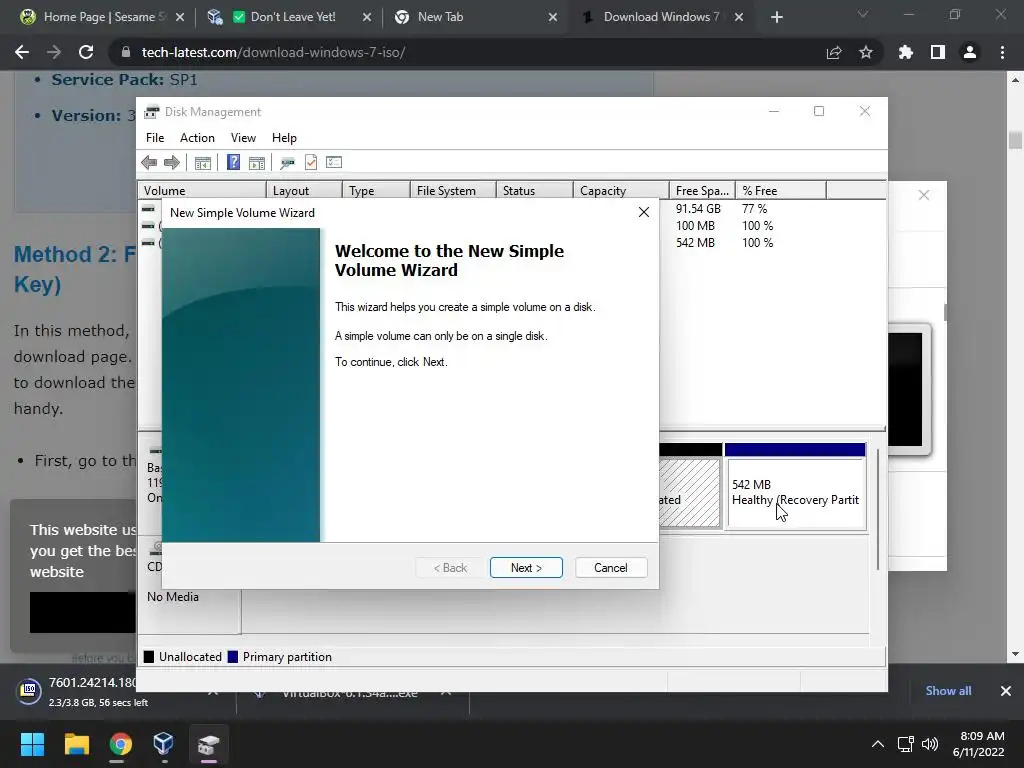
Task: Click No Media CD-ROM entry
Action: pyautogui.click(x=173, y=597)
